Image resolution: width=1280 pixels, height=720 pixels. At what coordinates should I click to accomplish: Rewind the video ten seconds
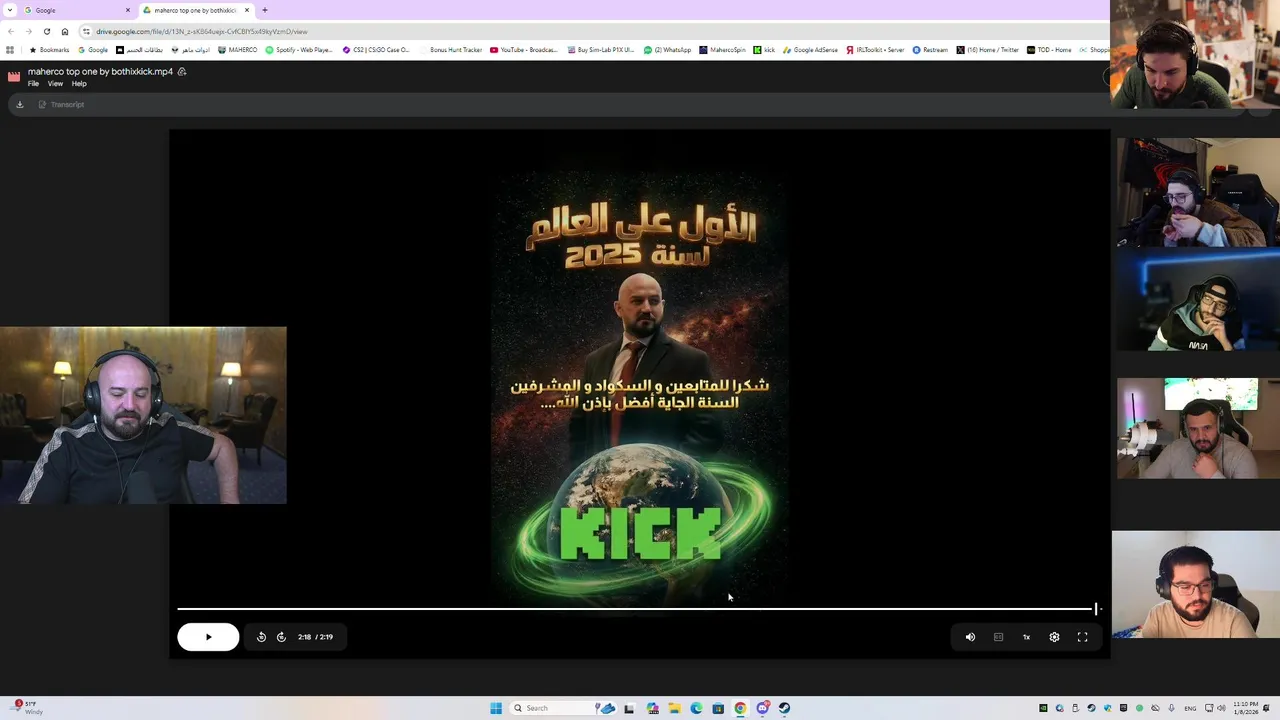pos(261,637)
